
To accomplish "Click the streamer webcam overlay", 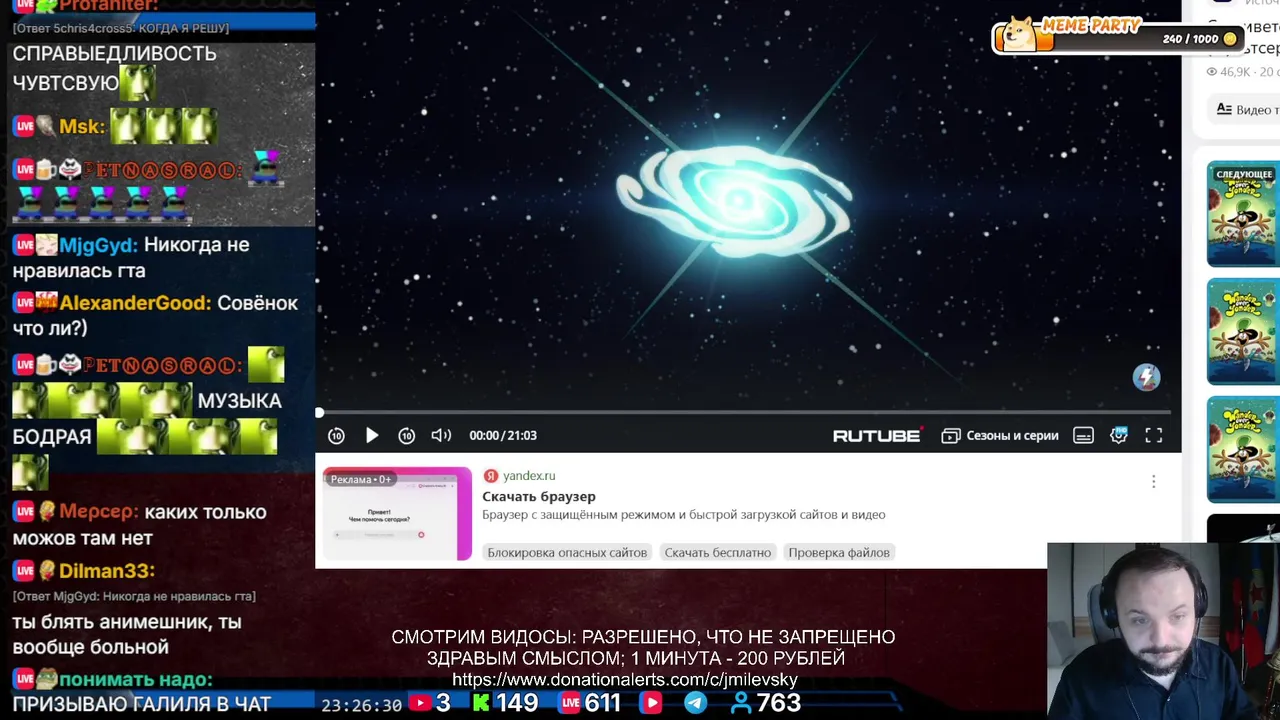I will [1163, 631].
